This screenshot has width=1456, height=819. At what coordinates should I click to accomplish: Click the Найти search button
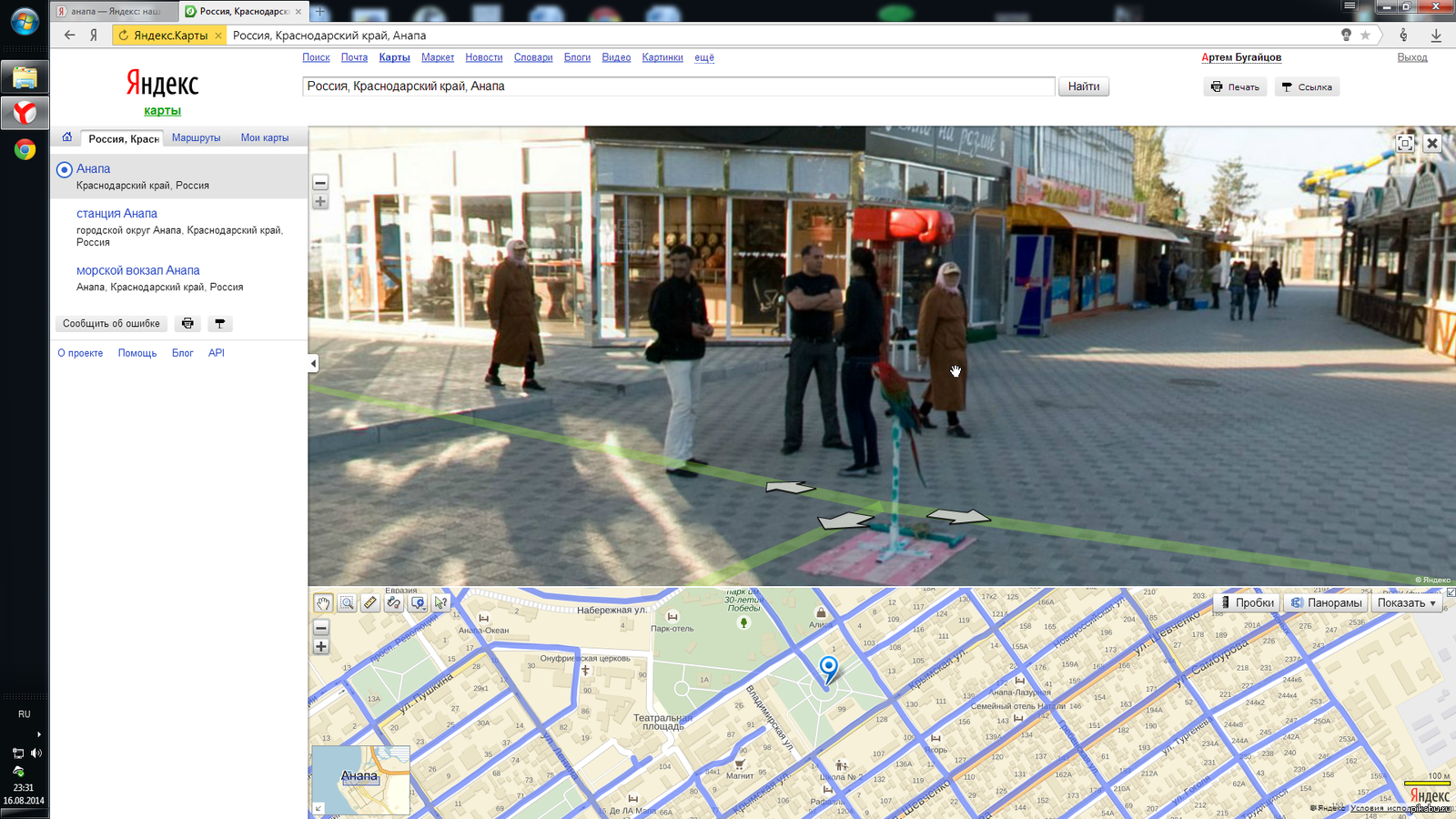pyautogui.click(x=1083, y=86)
